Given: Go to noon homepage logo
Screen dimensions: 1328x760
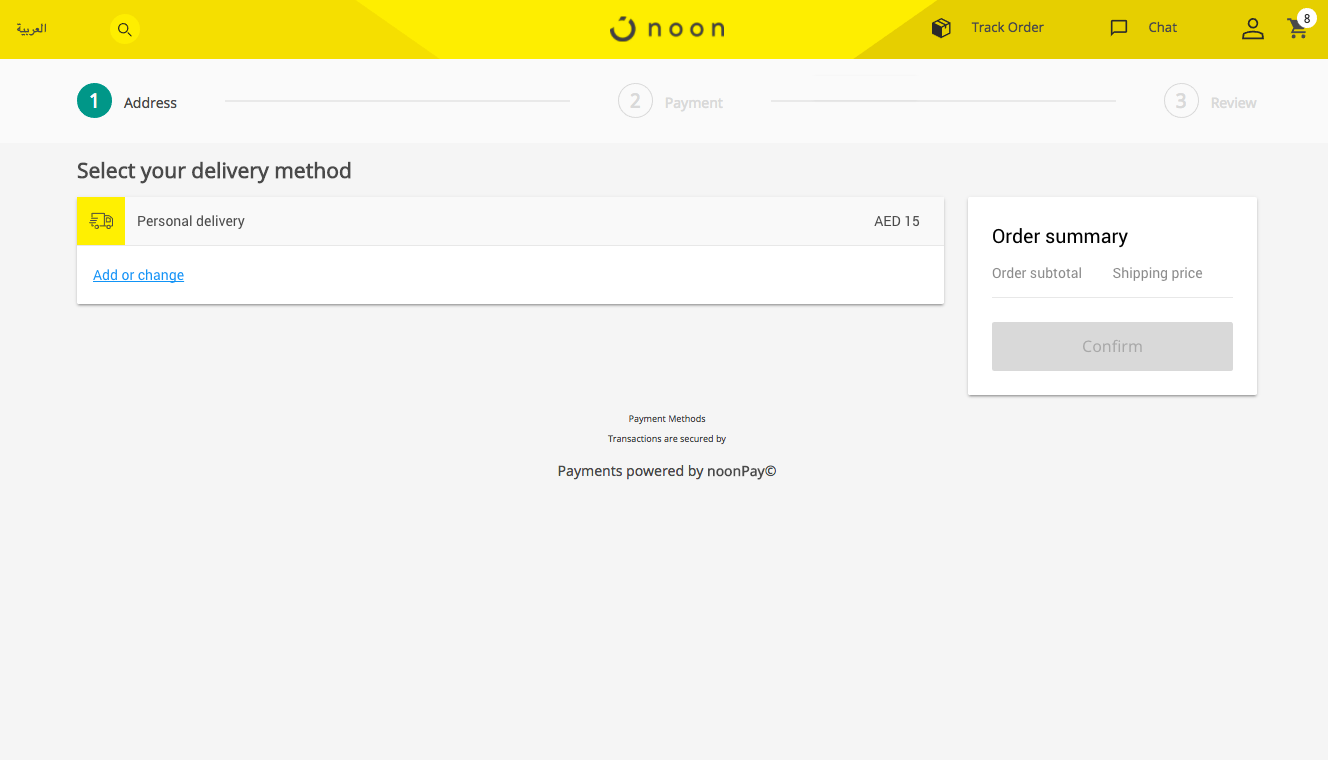Looking at the screenshot, I should (667, 28).
